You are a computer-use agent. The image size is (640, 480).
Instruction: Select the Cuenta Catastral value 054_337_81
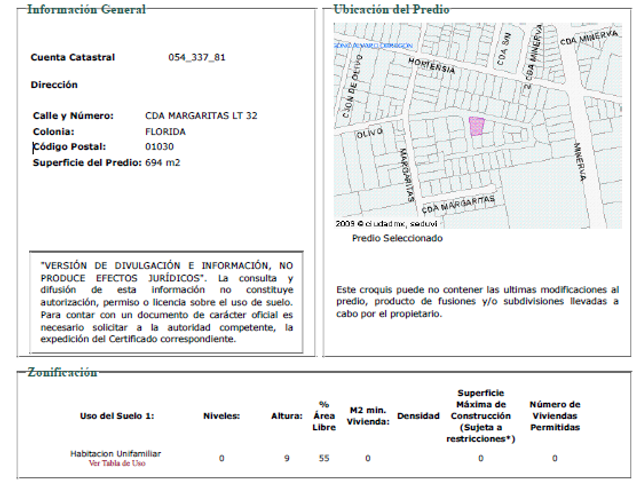pos(197,57)
